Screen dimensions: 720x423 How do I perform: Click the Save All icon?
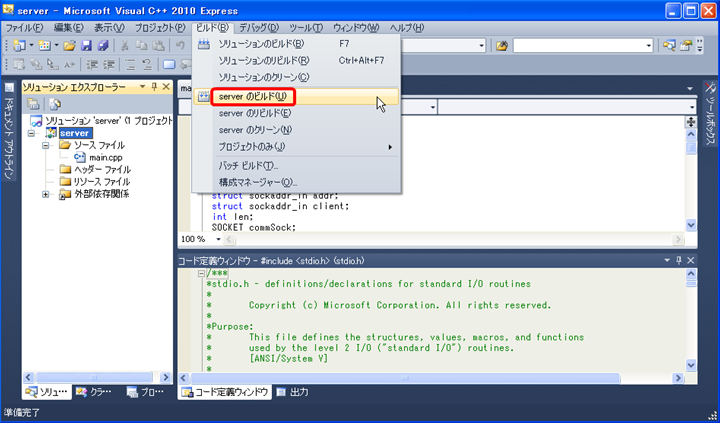(x=103, y=45)
